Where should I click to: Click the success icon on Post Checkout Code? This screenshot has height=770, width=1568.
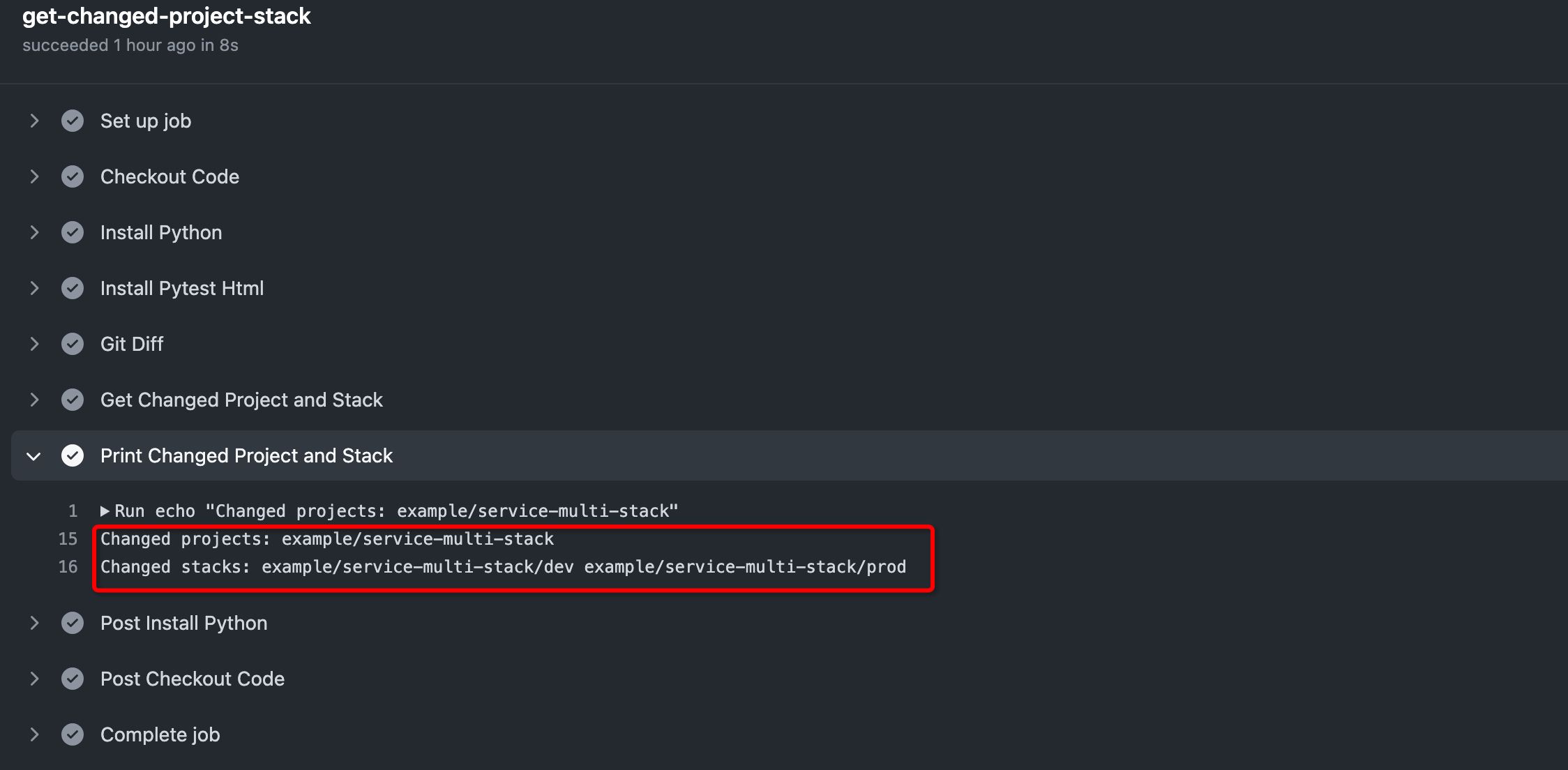(x=73, y=679)
